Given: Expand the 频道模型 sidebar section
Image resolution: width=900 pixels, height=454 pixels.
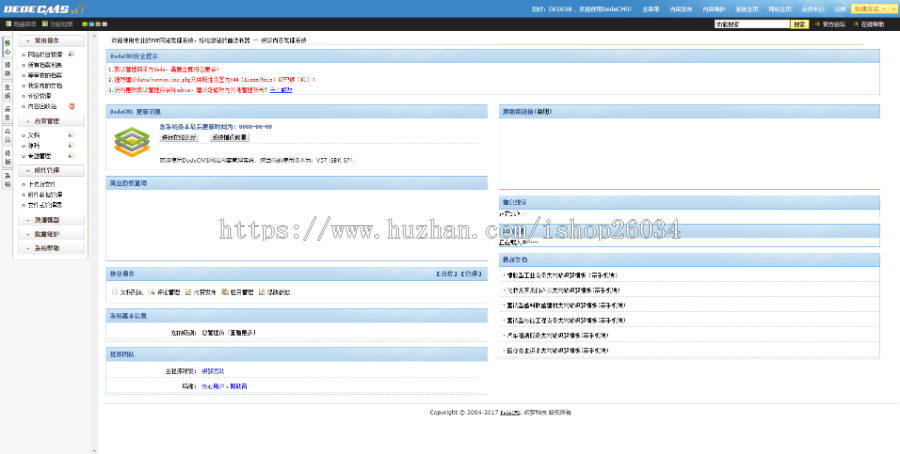Looking at the screenshot, I should (47, 219).
